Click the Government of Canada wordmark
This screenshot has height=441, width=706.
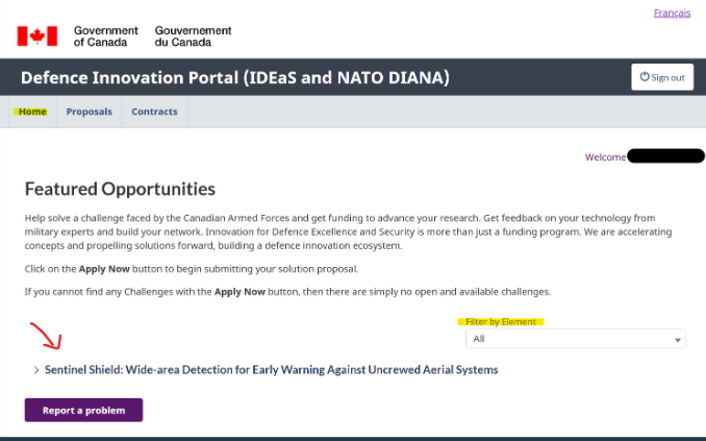pyautogui.click(x=106, y=36)
